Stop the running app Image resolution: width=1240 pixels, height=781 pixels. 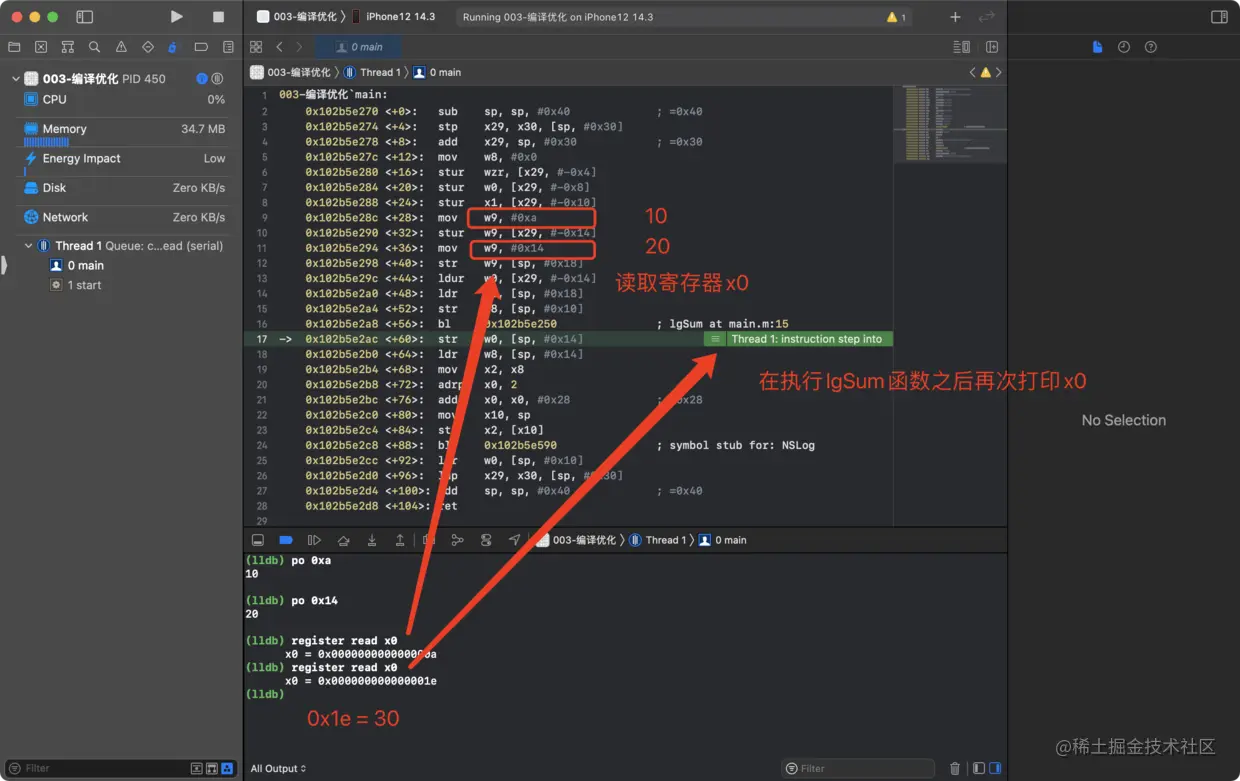click(x=219, y=17)
